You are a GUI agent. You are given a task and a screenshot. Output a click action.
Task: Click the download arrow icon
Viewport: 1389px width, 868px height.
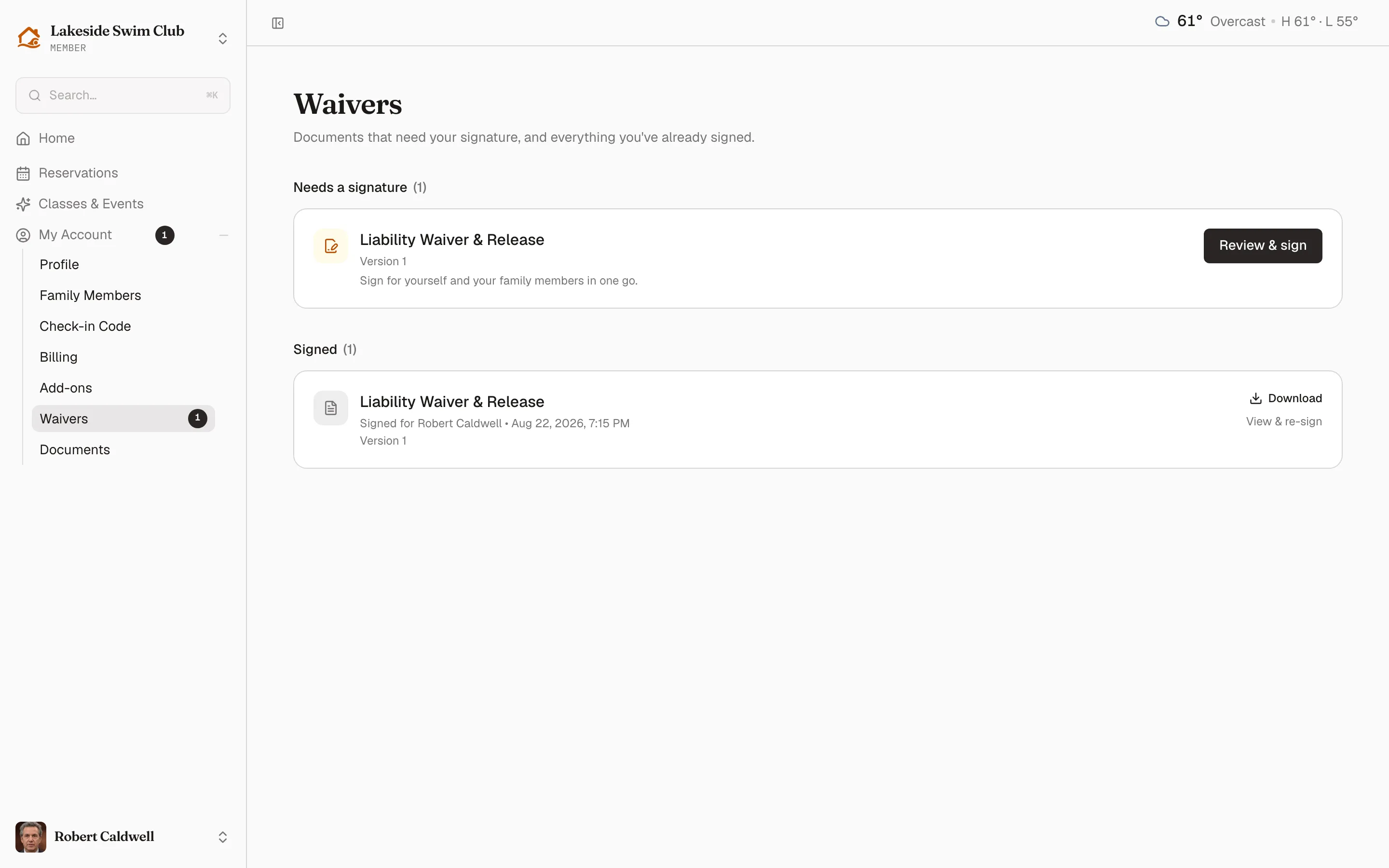[1256, 398]
